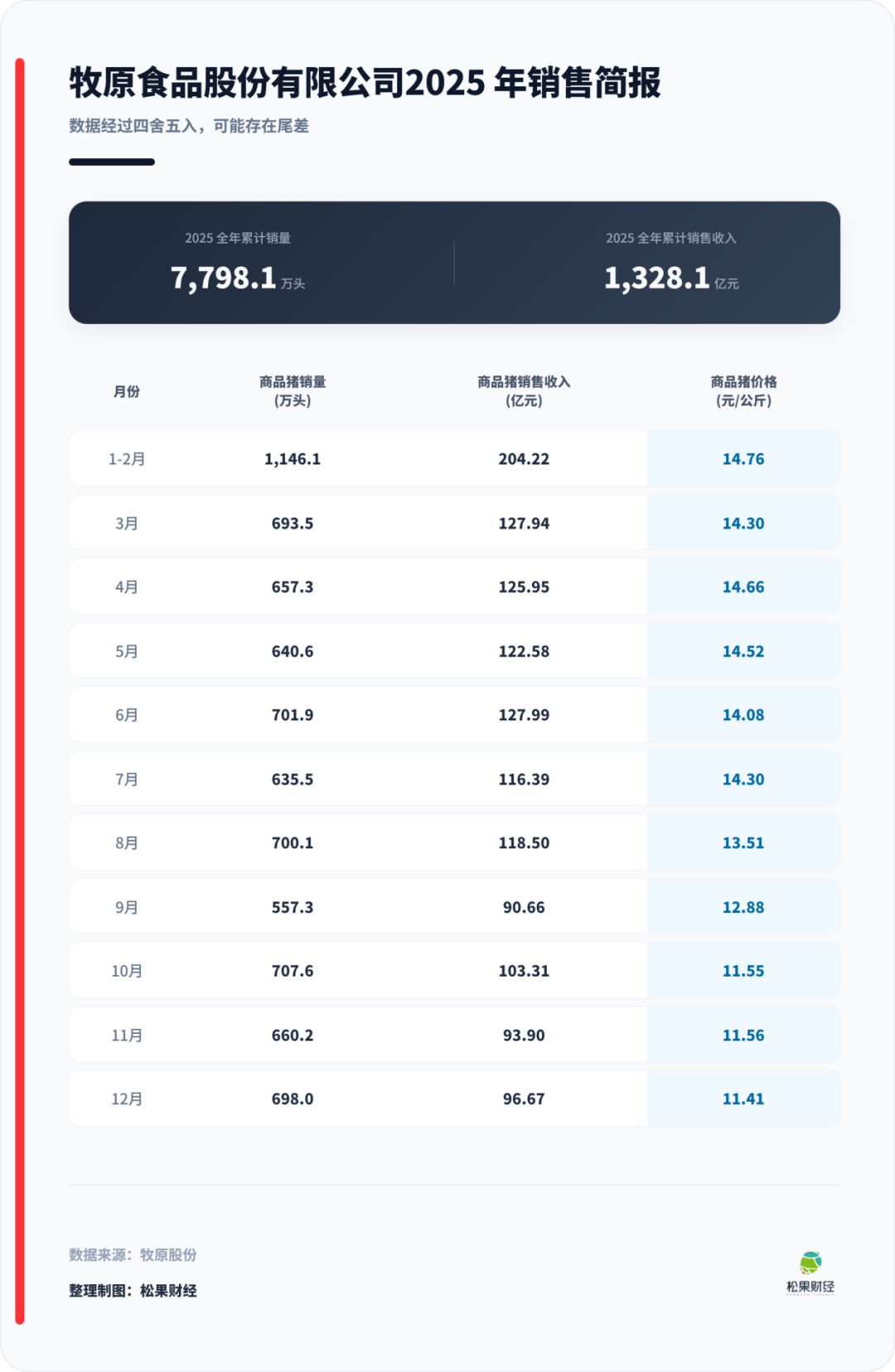Select the 商品猪销售收入 (亿元) column header
Screen dimensions: 895x1372
point(524,391)
